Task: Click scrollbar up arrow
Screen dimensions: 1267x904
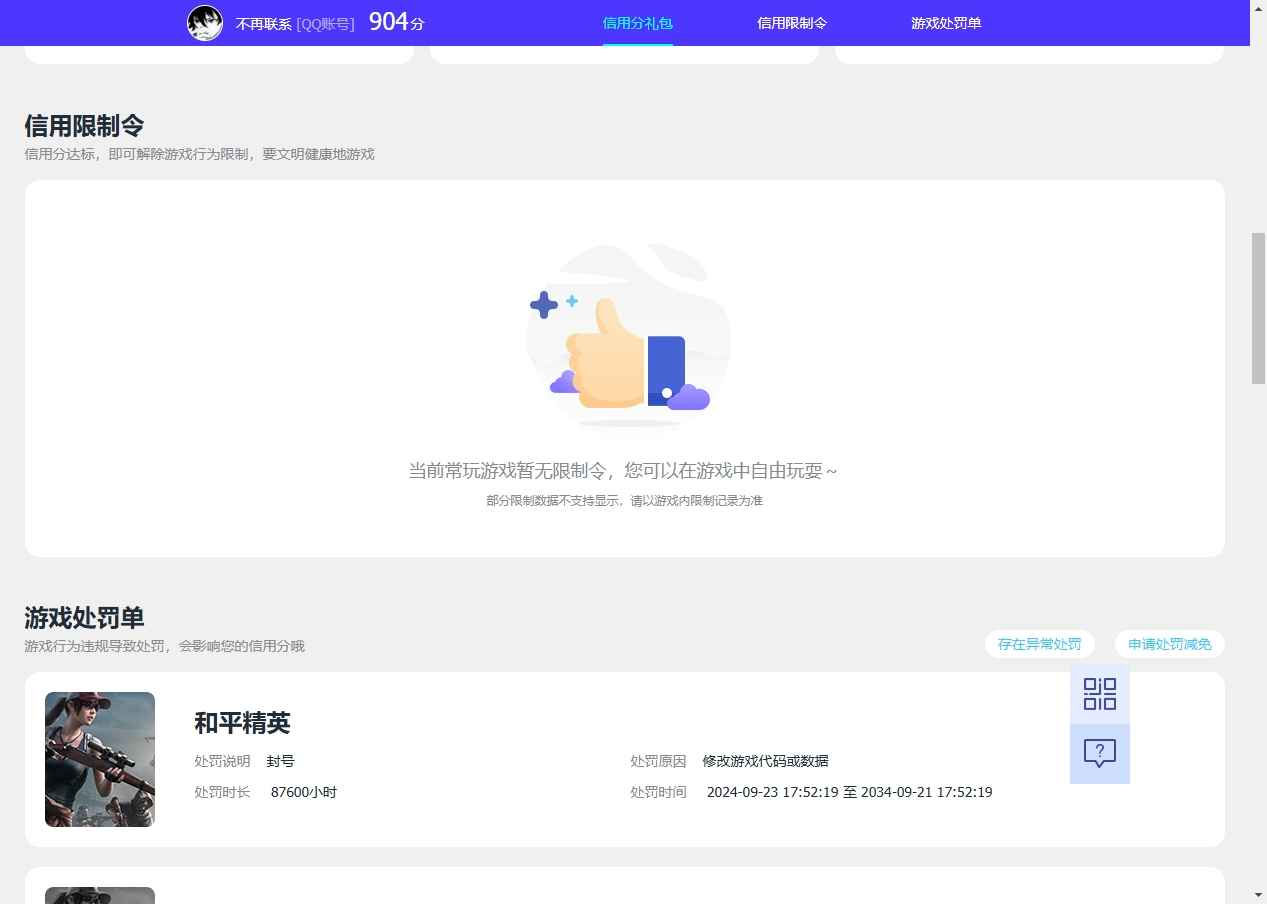Action: pos(1259,8)
